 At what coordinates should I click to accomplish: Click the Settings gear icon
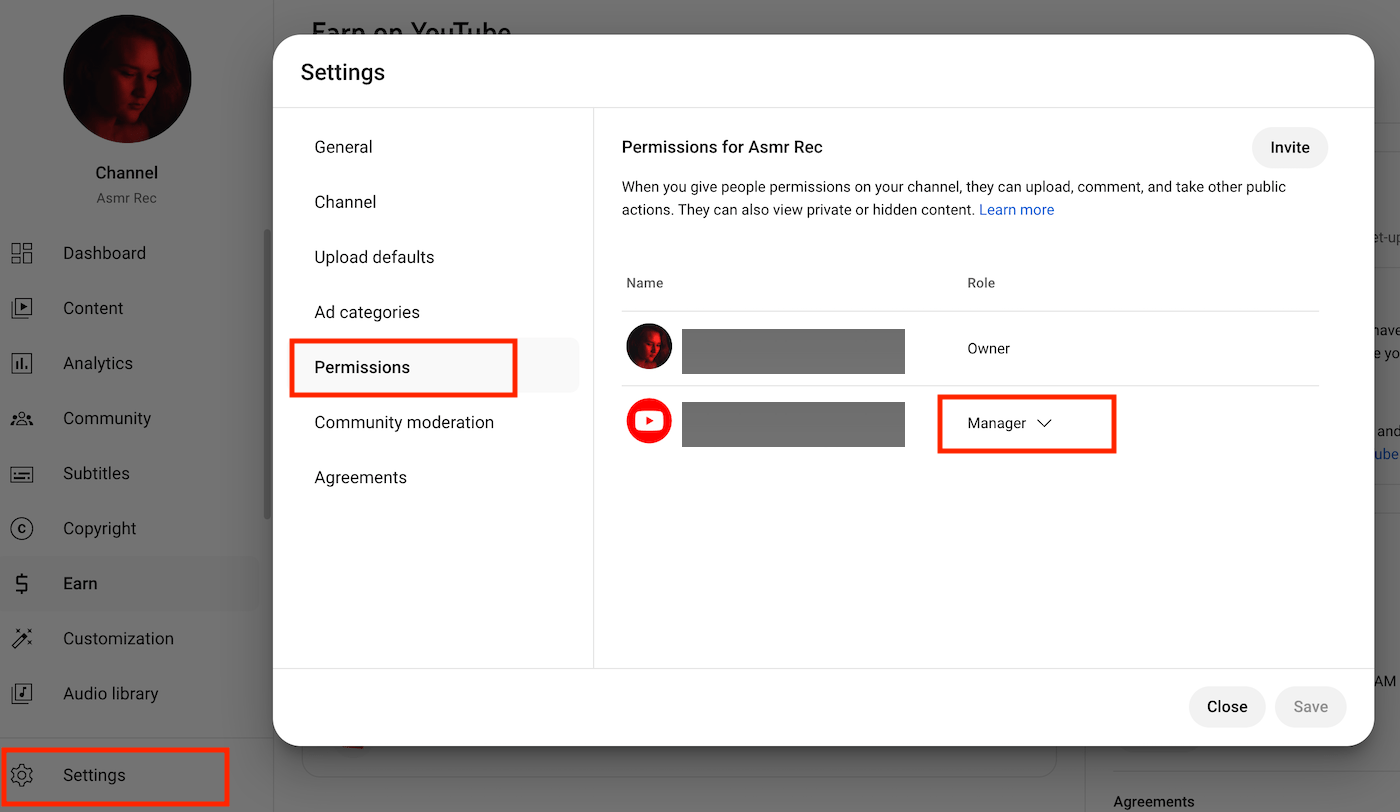[22, 775]
